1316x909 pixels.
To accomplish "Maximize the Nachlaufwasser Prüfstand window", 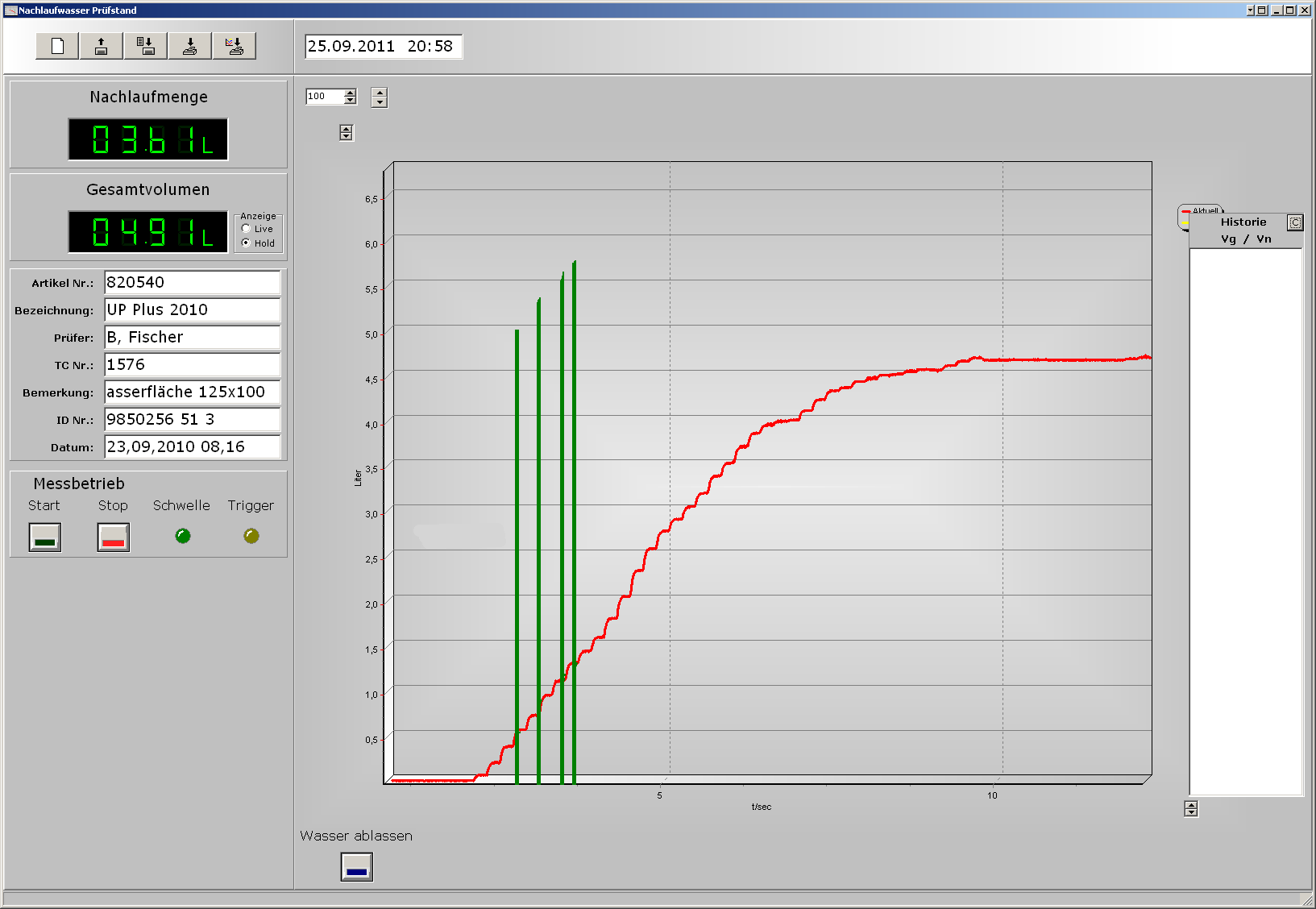I will pyautogui.click(x=1289, y=10).
